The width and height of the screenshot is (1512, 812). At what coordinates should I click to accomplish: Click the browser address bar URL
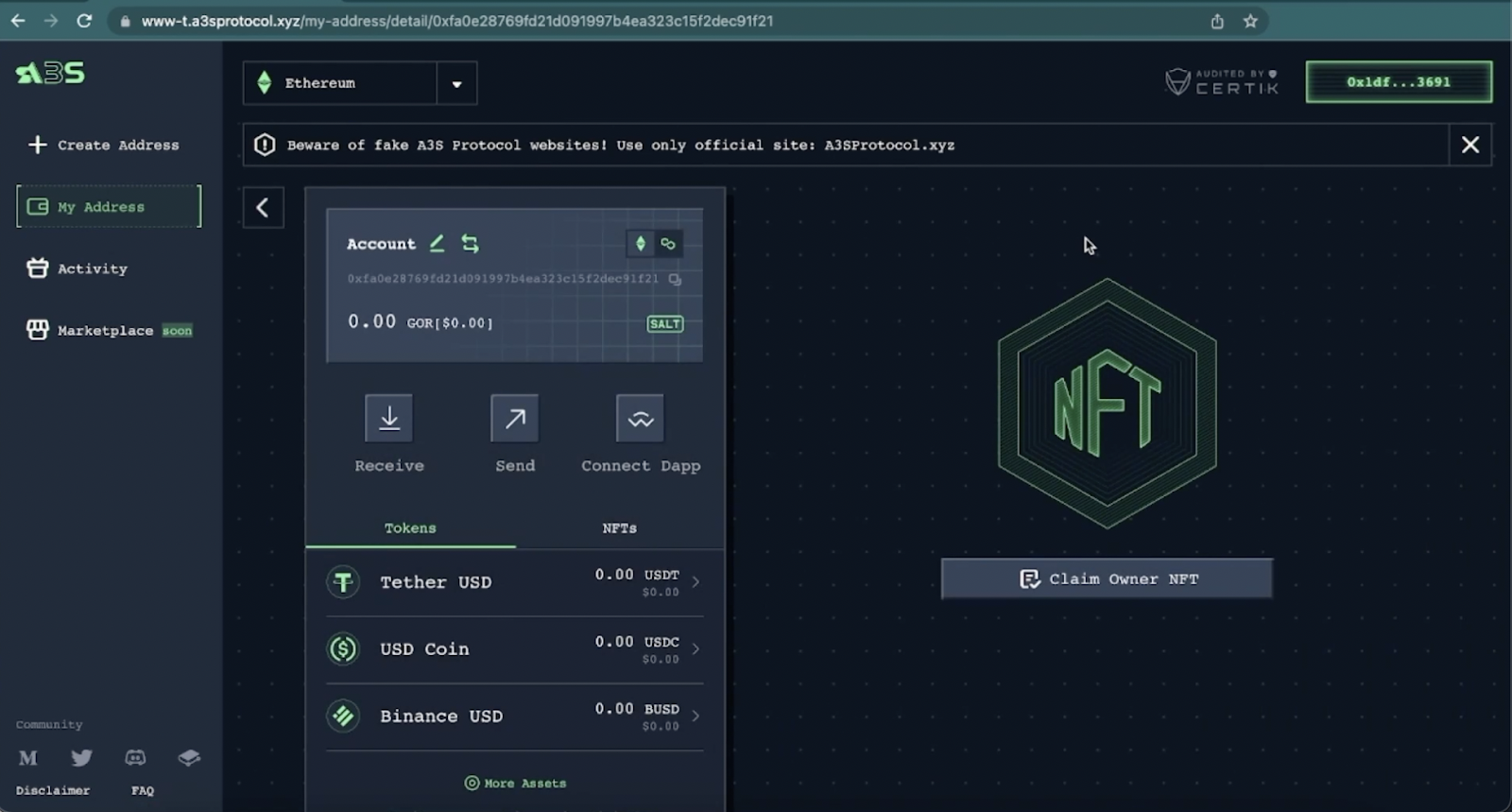457,21
